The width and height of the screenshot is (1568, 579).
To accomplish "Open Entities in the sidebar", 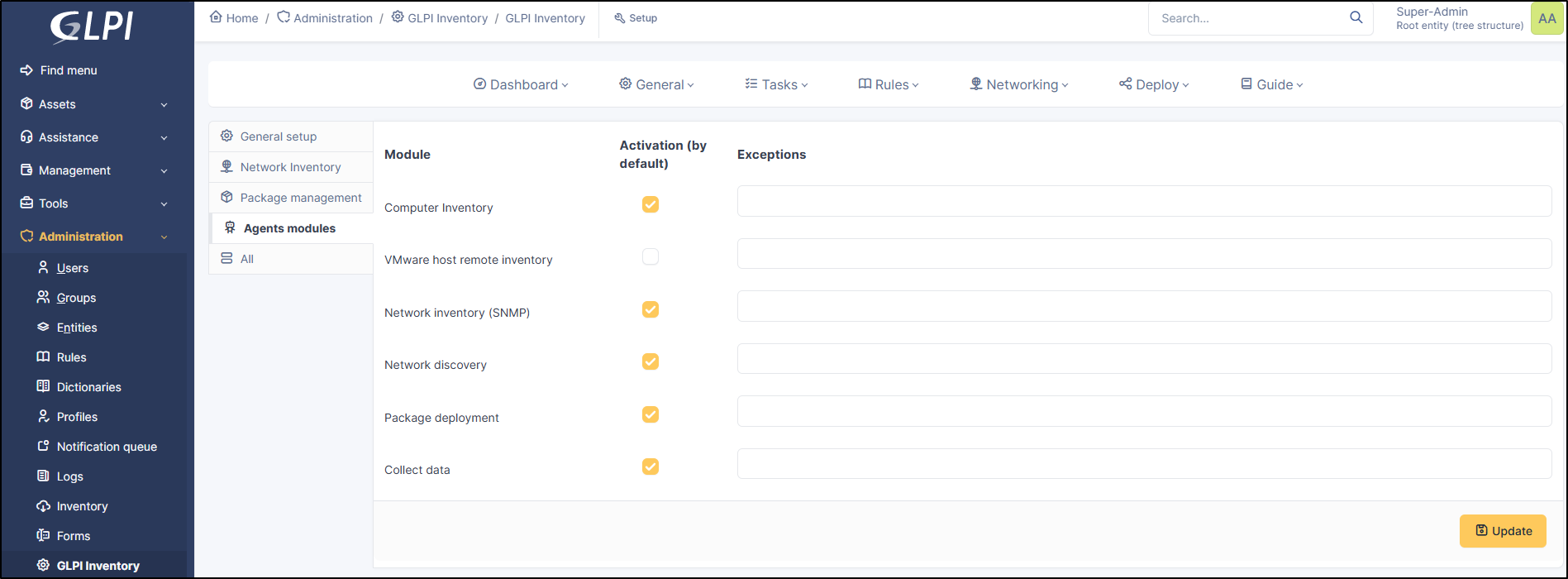I will (x=77, y=328).
